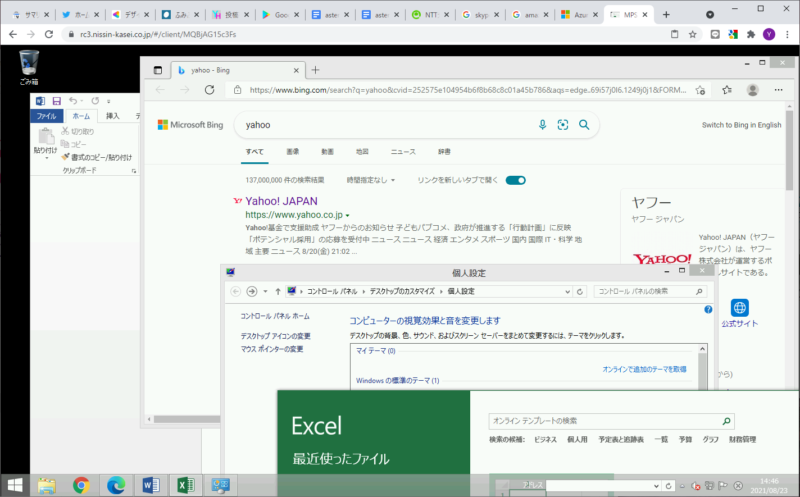Open the Word quick access toolbar customize arrow
The image size is (800, 497).
pos(109,102)
